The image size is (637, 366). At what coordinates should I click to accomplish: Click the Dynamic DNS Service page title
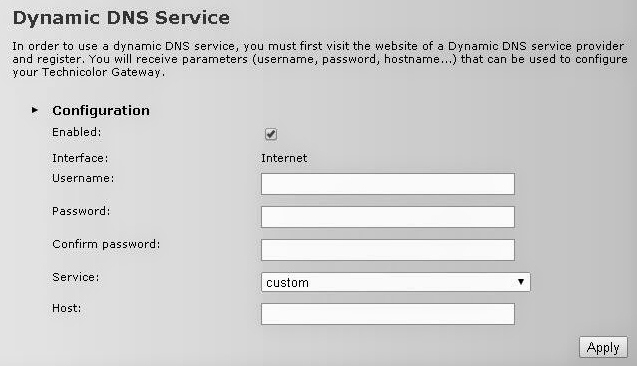click(121, 18)
